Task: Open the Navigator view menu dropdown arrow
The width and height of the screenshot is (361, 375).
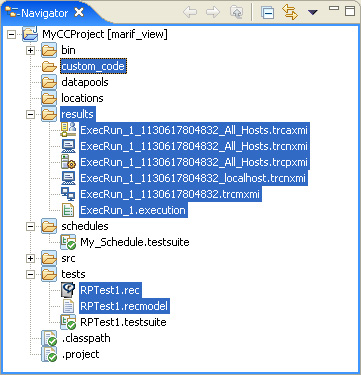Action: [x=313, y=13]
